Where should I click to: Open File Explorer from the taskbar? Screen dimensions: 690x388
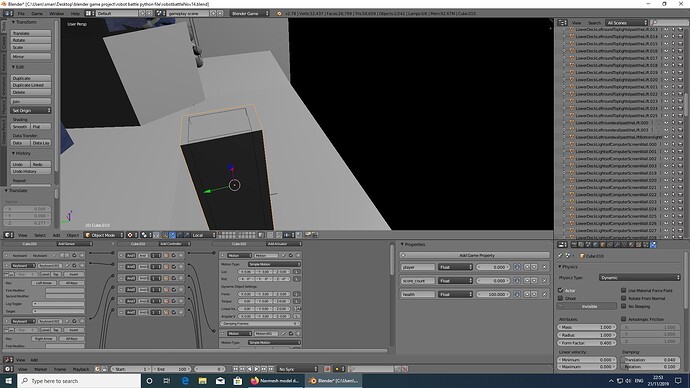point(202,381)
